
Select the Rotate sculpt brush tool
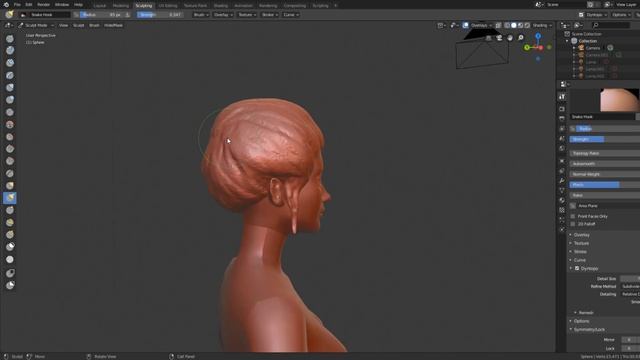(x=10, y=235)
